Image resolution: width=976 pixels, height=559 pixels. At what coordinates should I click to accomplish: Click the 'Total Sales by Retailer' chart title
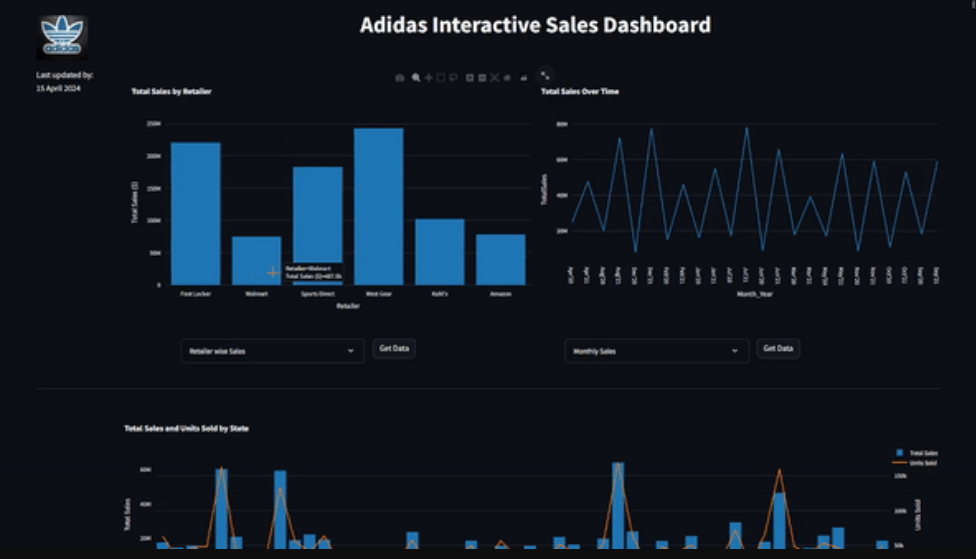171,92
